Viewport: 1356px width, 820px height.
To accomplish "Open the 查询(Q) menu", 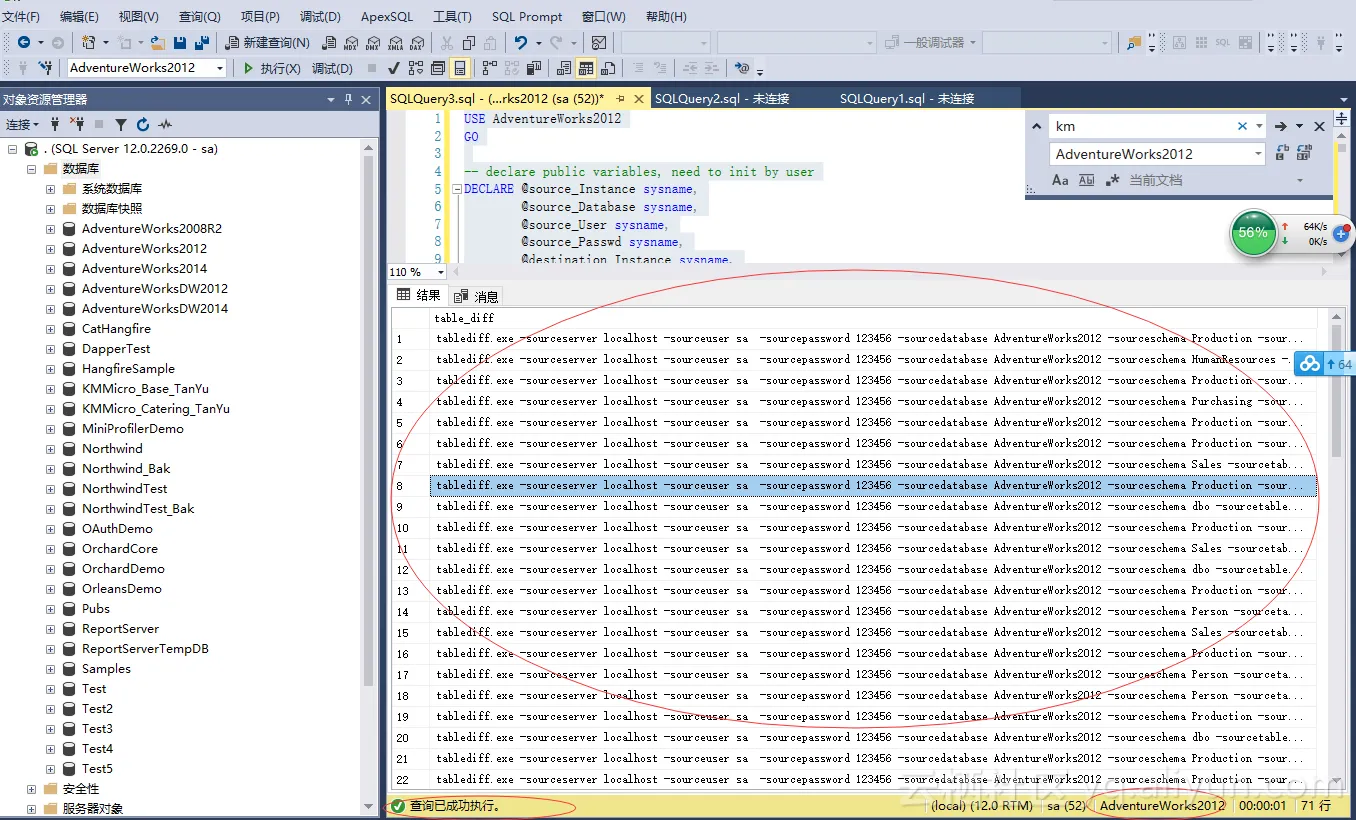I will coord(200,16).
